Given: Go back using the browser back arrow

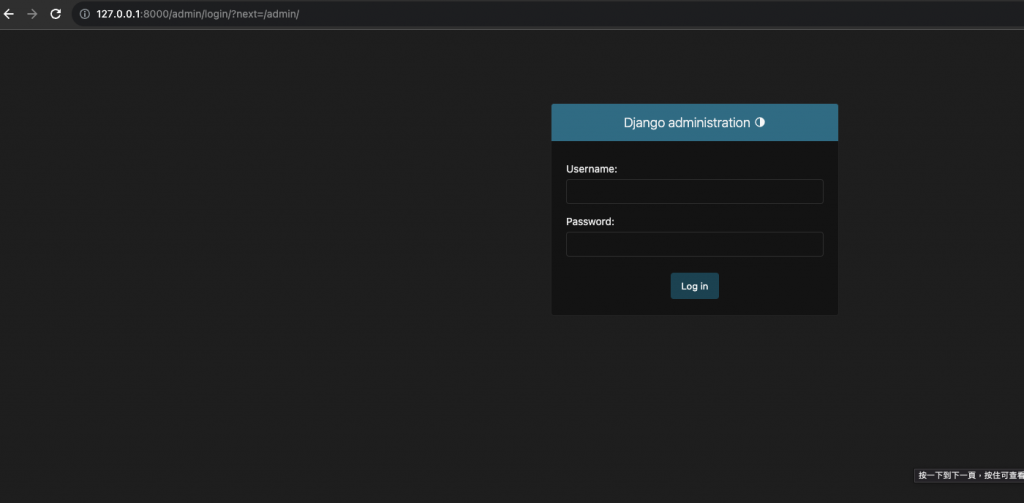Looking at the screenshot, I should point(8,14).
